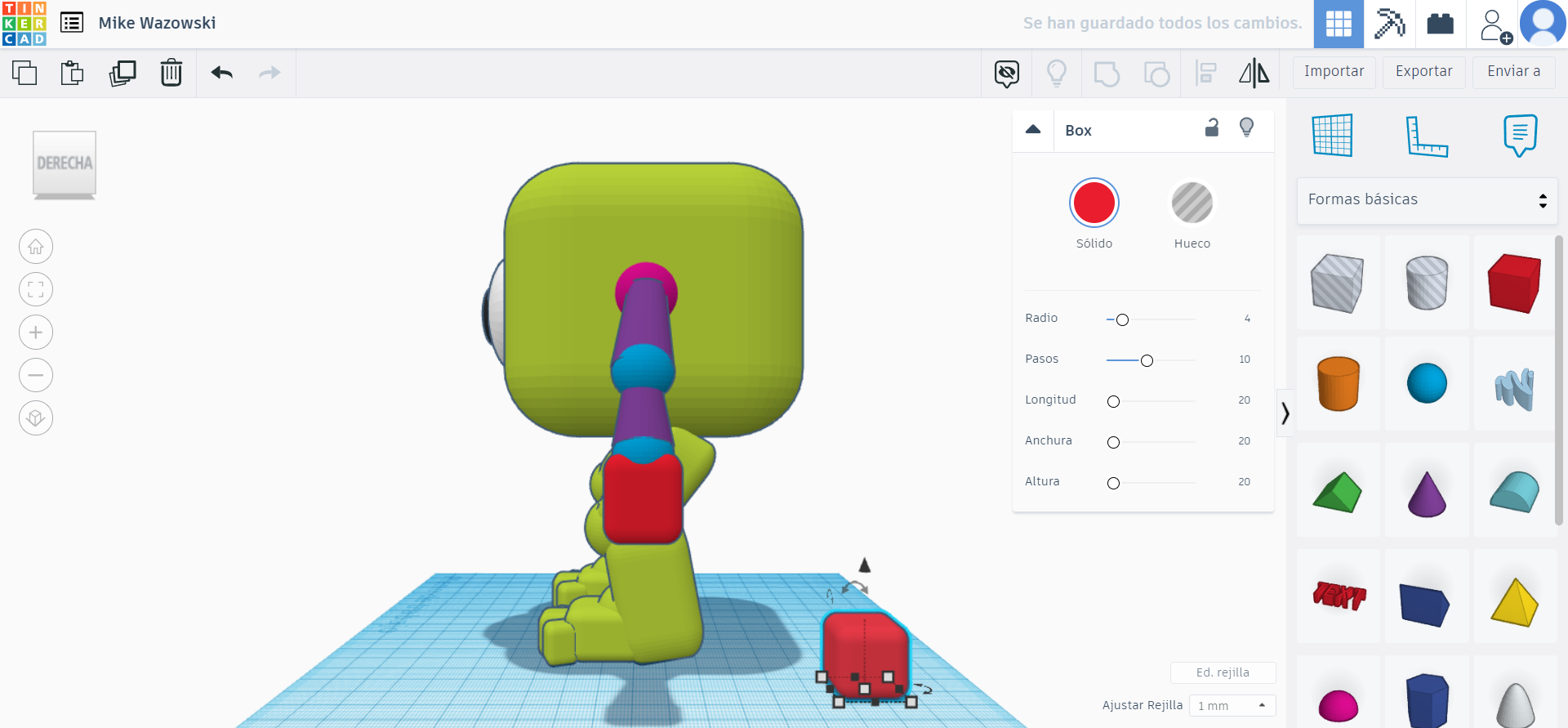Screen dimensions: 1568x728
Task: Rename the design title Mike Wazowski
Action: (x=157, y=23)
